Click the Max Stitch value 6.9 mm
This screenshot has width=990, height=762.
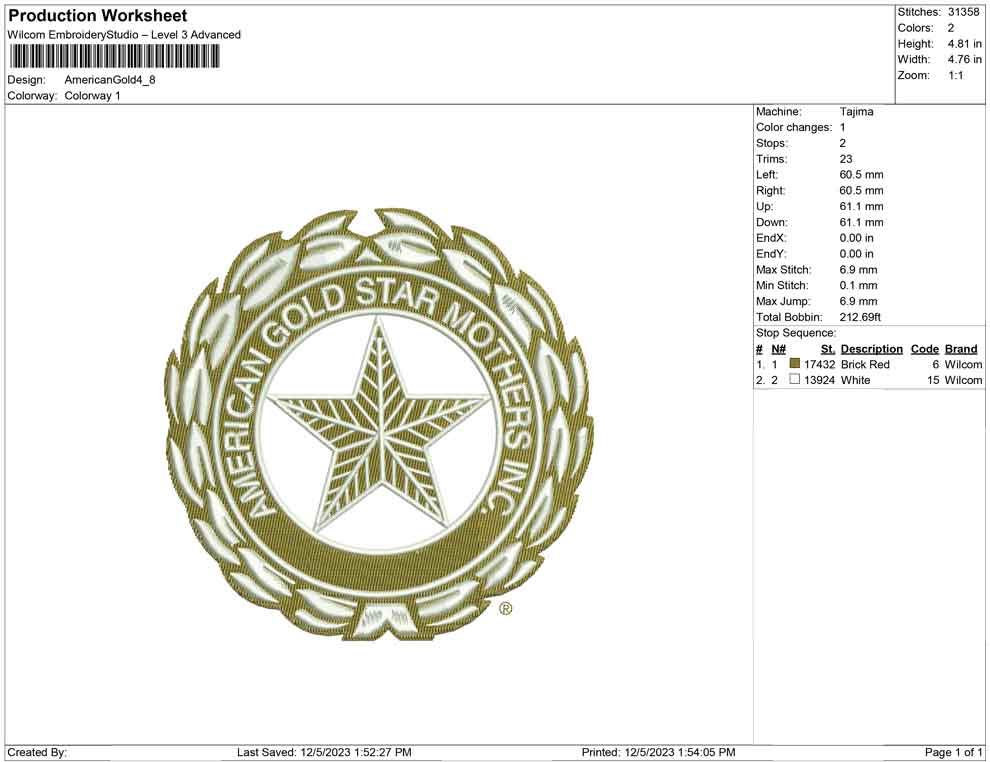pyautogui.click(x=859, y=270)
